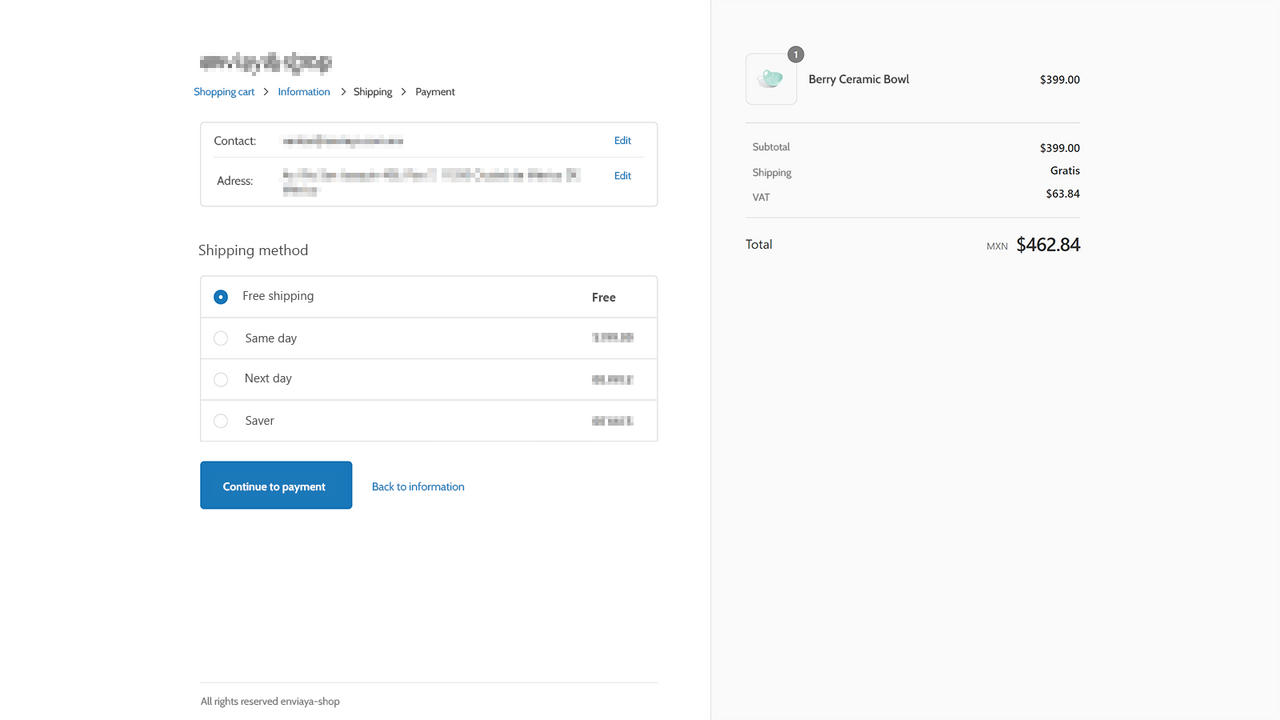This screenshot has height=720, width=1280.
Task: Click the Berry Ceramic Bowl thumbnail
Action: pyautogui.click(x=771, y=79)
